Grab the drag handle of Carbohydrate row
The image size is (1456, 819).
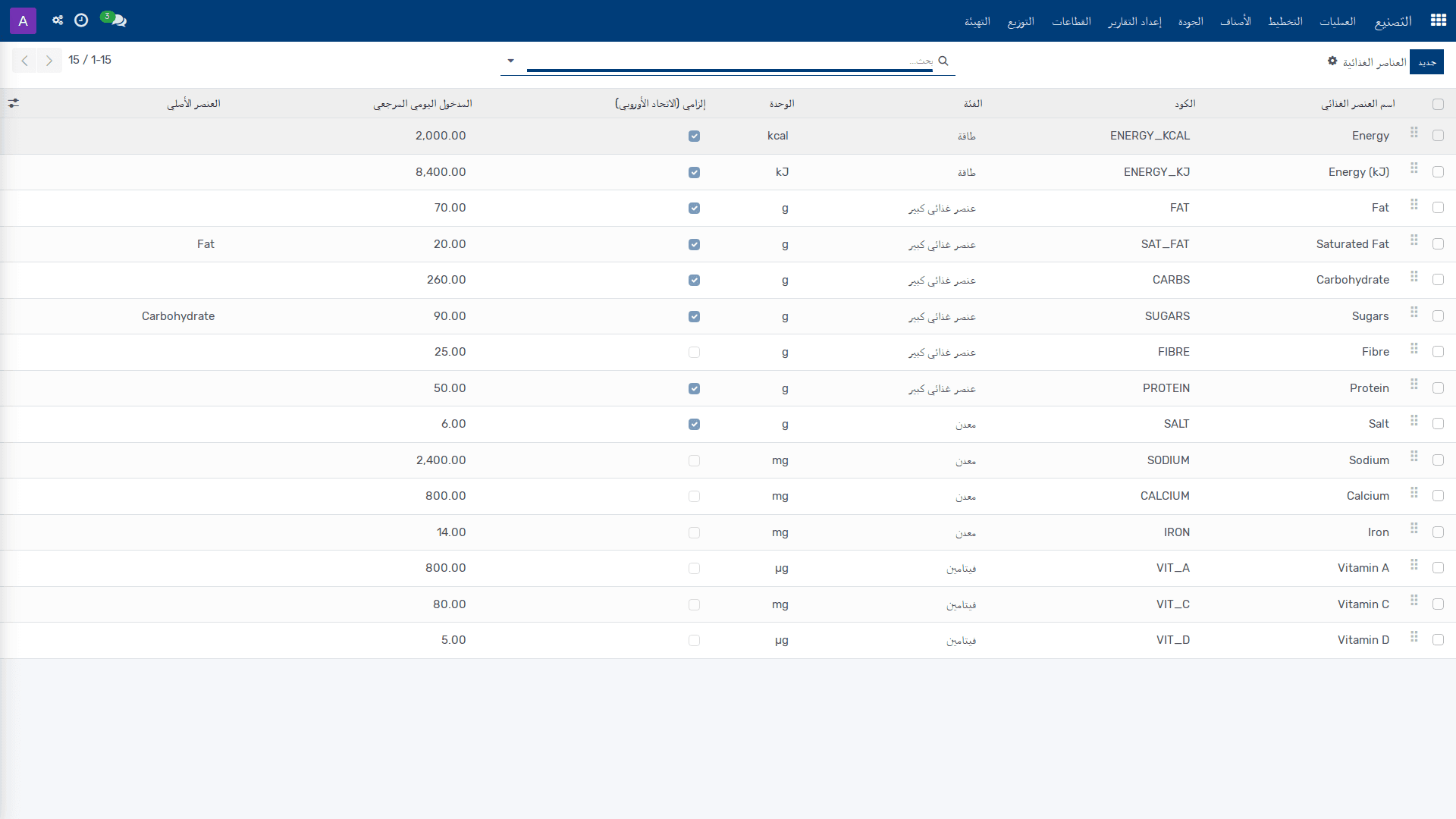[x=1414, y=277]
